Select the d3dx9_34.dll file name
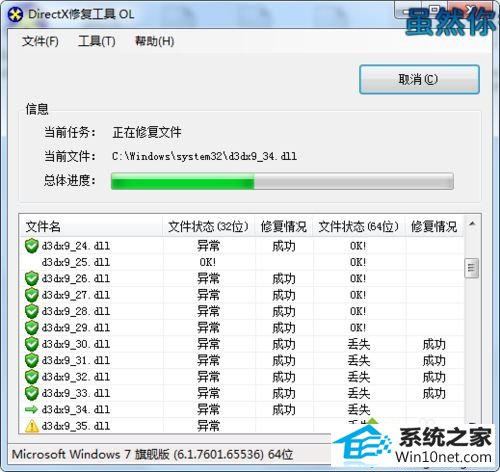 76,409
